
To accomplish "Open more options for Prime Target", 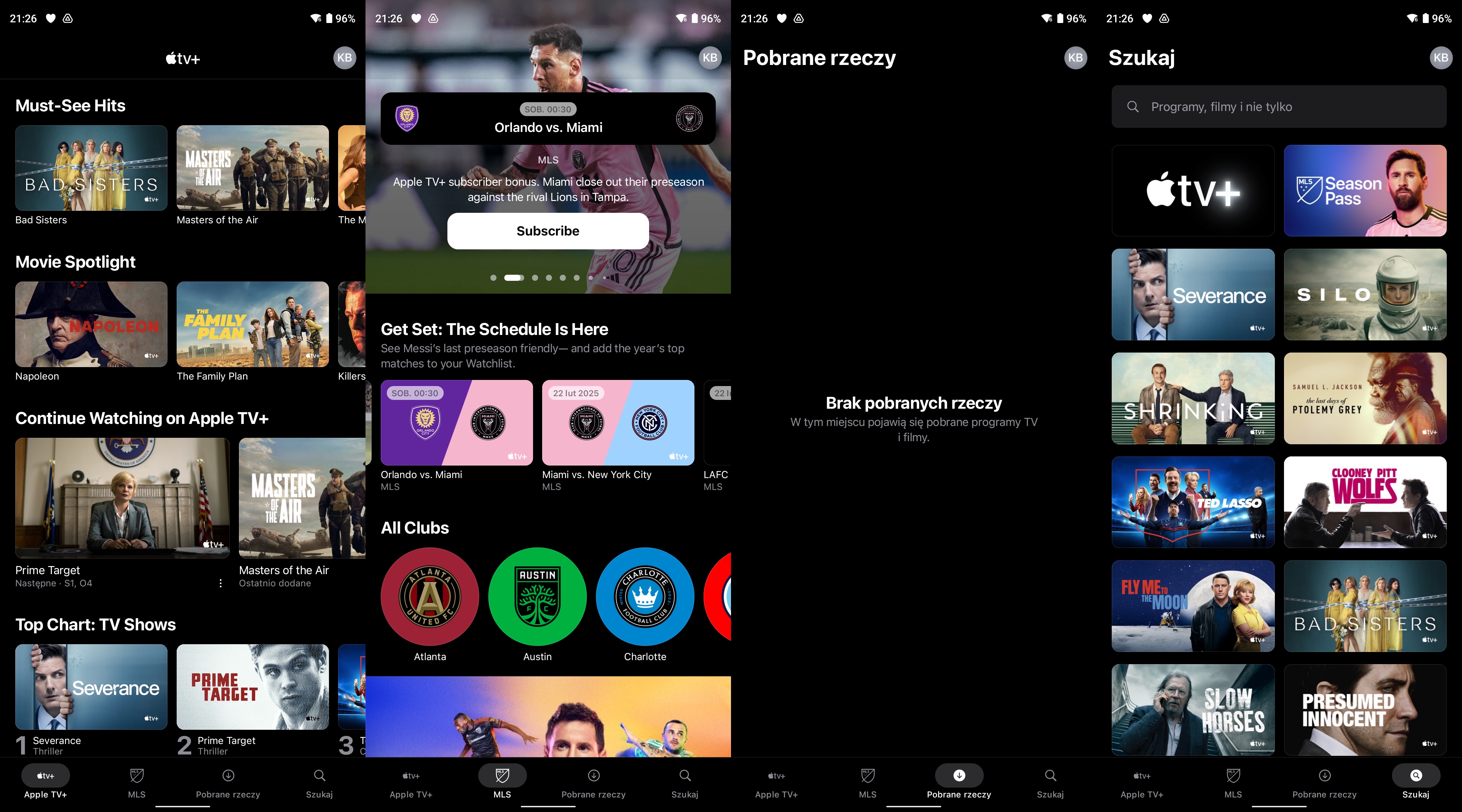I will [x=220, y=583].
